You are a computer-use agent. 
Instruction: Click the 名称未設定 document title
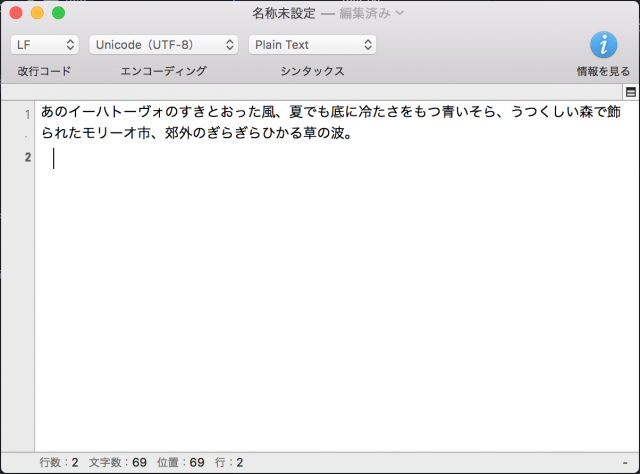(284, 14)
